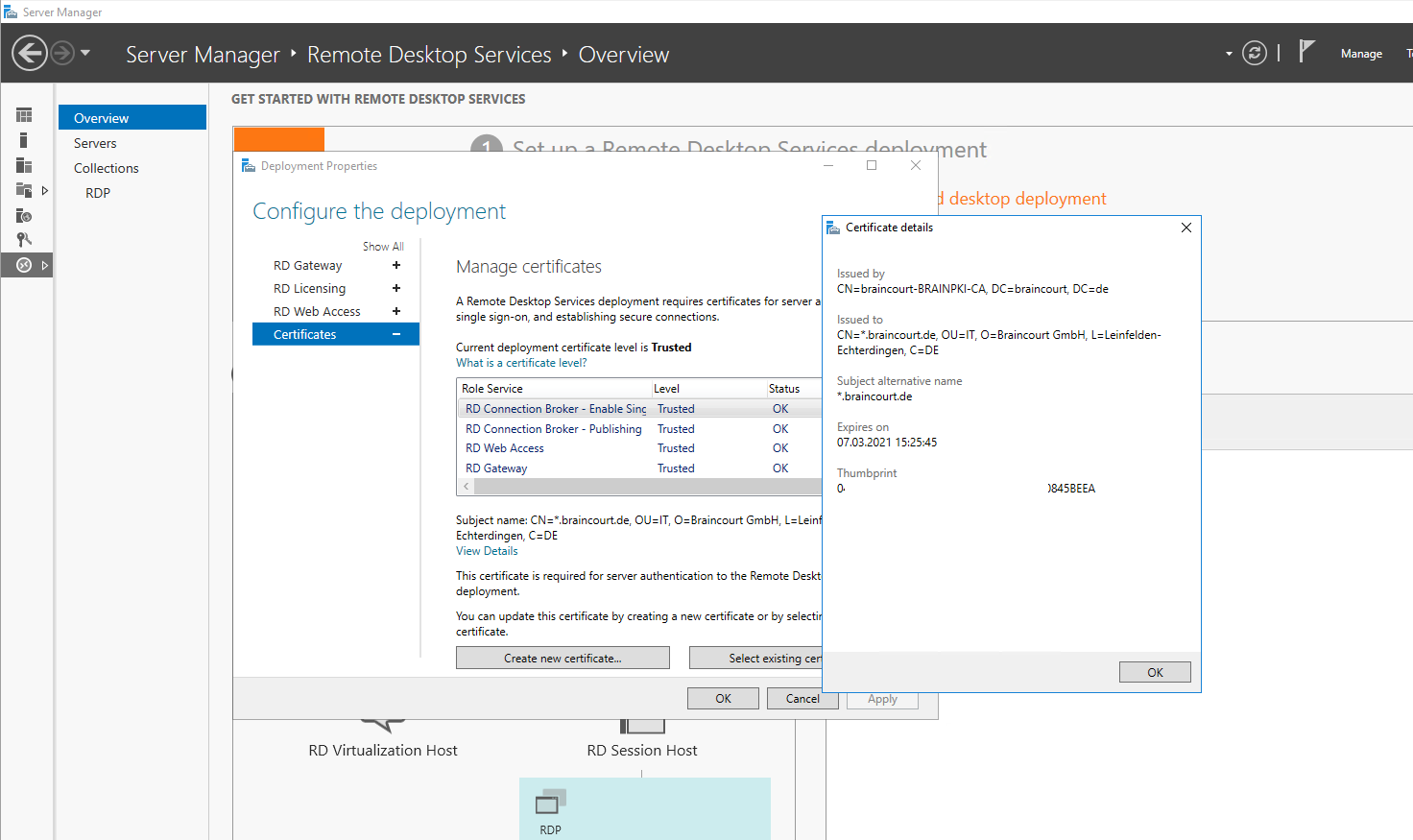Image resolution: width=1413 pixels, height=840 pixels.
Task: Select RD Connection Broker - Enable Single row
Action: [639, 409]
